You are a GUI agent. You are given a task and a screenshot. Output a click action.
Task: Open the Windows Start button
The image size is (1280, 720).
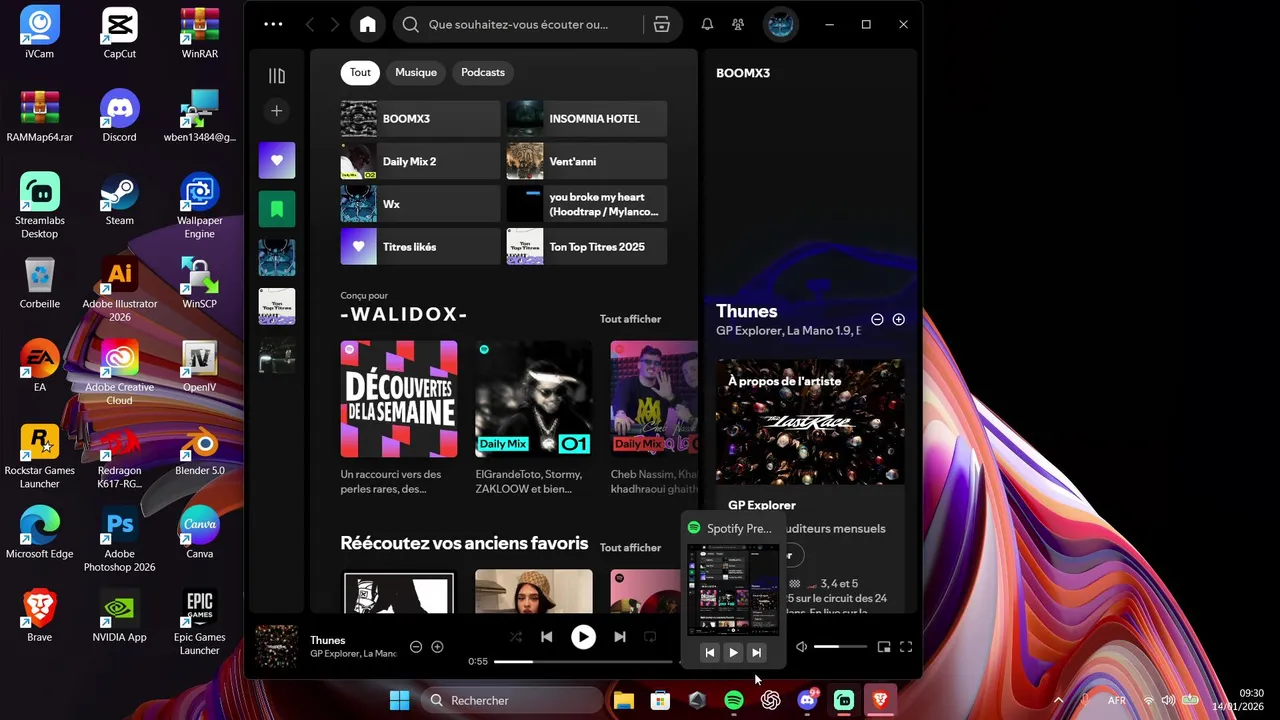[x=399, y=700]
